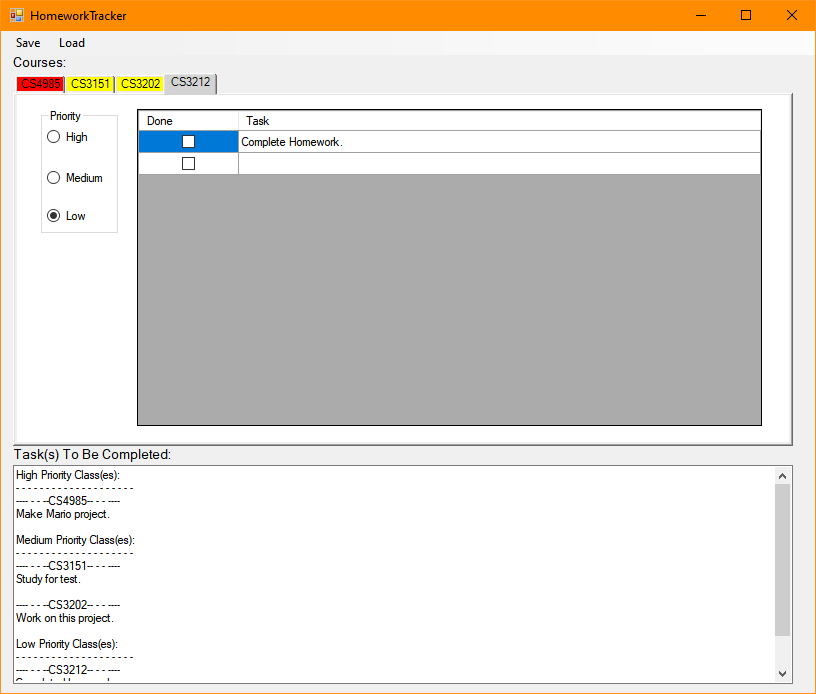Close the HomeworkTracker window
Viewport: 816px width, 694px height.
point(792,16)
